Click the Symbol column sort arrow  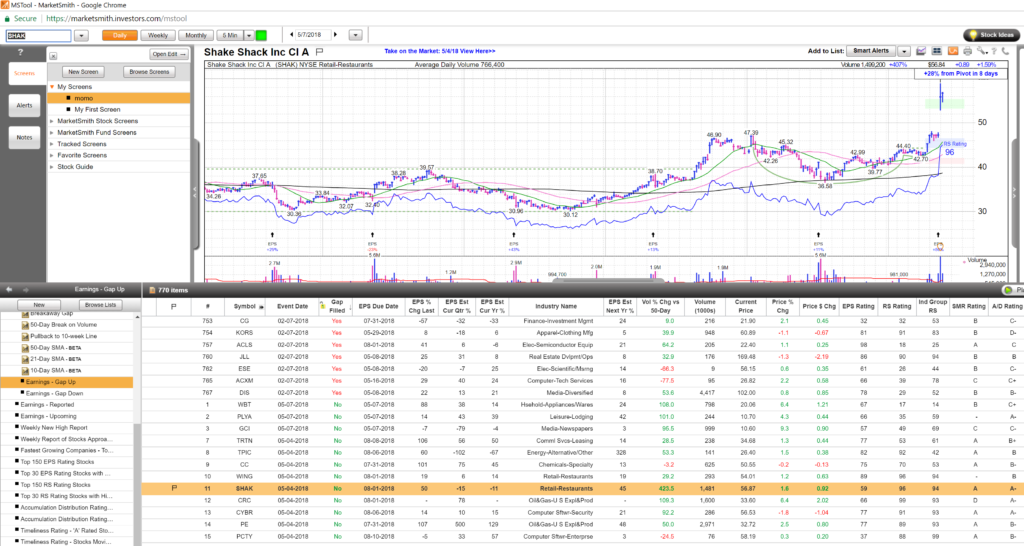[x=262, y=307]
